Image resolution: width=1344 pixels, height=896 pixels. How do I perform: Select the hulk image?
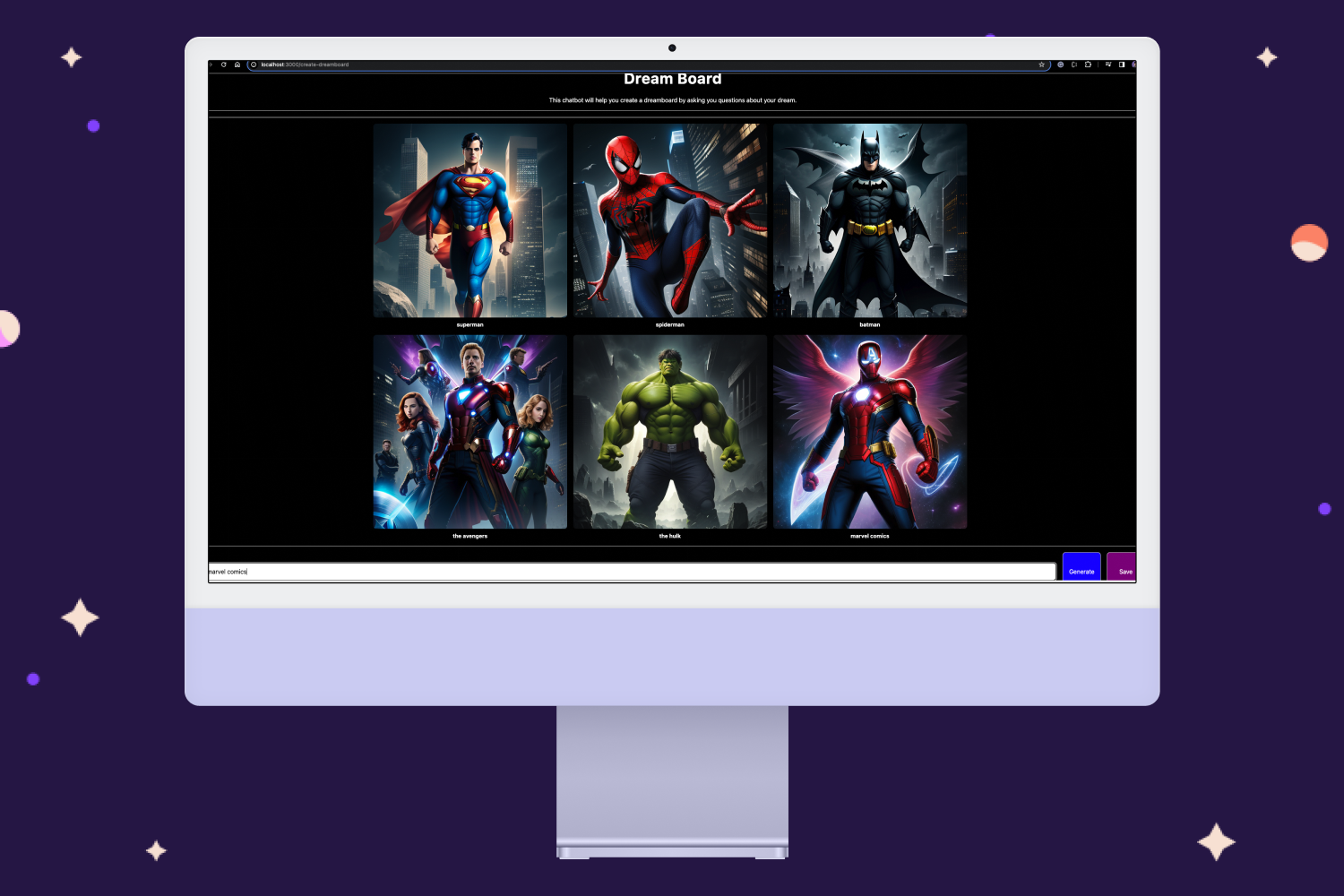(670, 432)
